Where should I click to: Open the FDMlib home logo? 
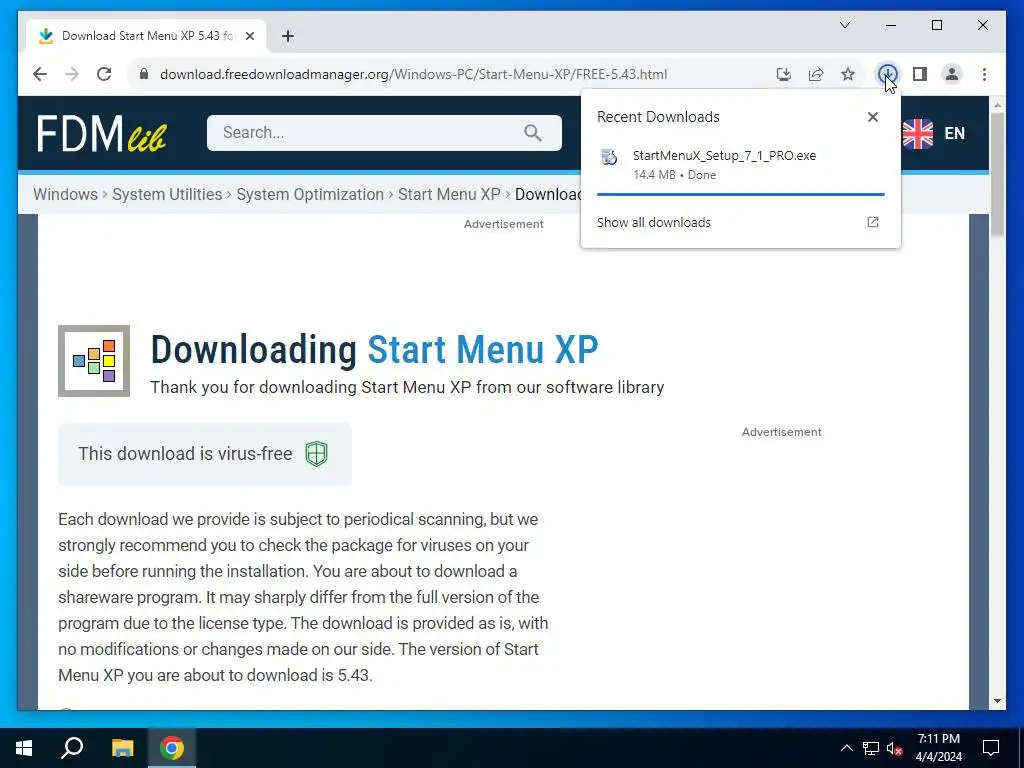(101, 133)
